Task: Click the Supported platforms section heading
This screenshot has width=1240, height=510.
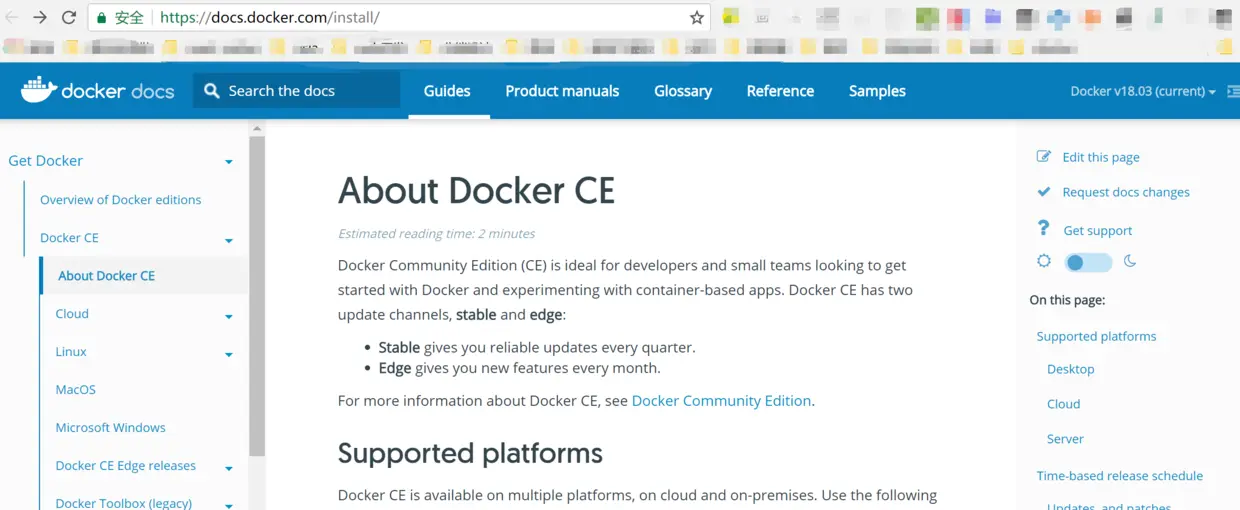Action: pyautogui.click(x=470, y=453)
